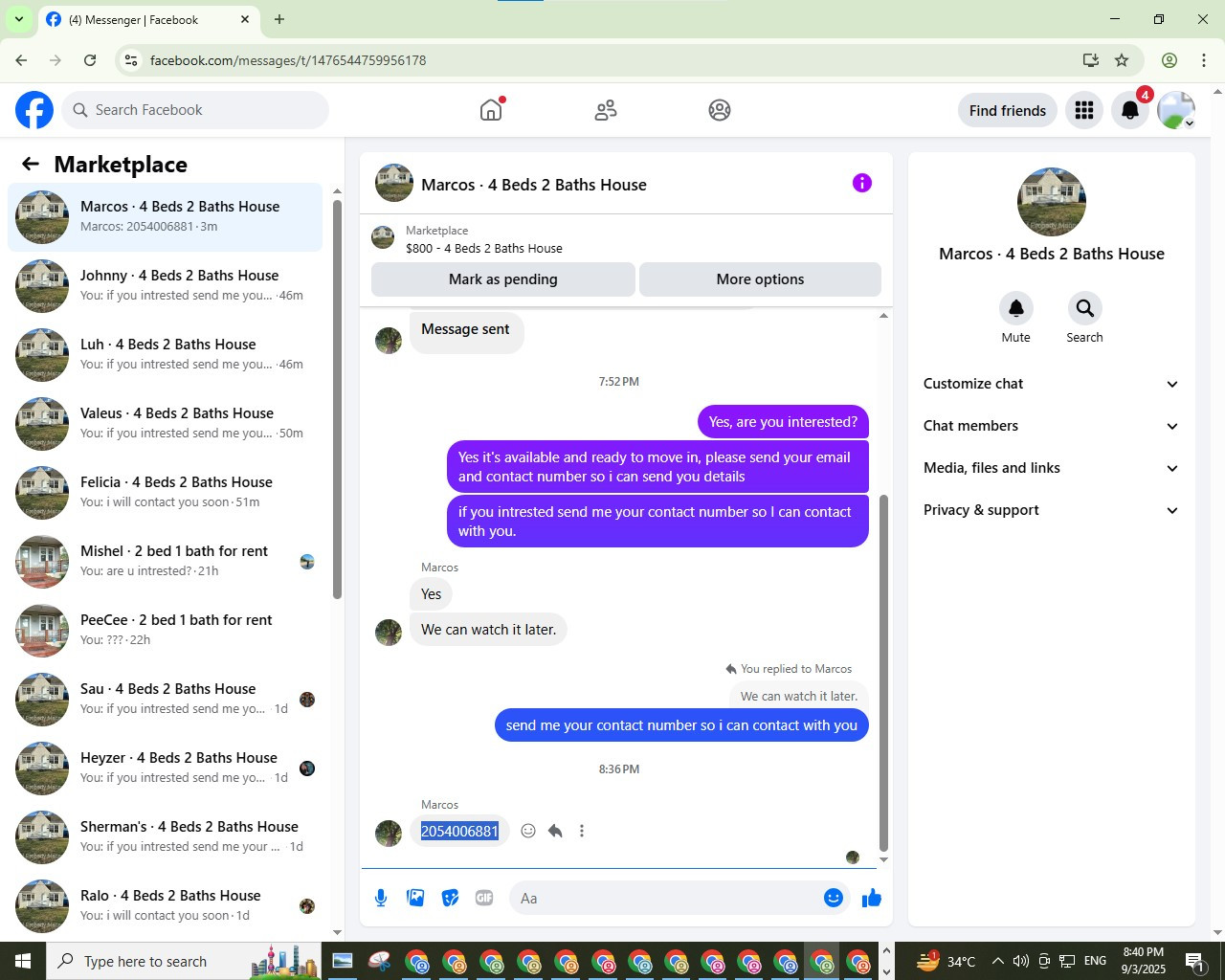Click Find friends button
The image size is (1225, 980).
[x=1008, y=110]
